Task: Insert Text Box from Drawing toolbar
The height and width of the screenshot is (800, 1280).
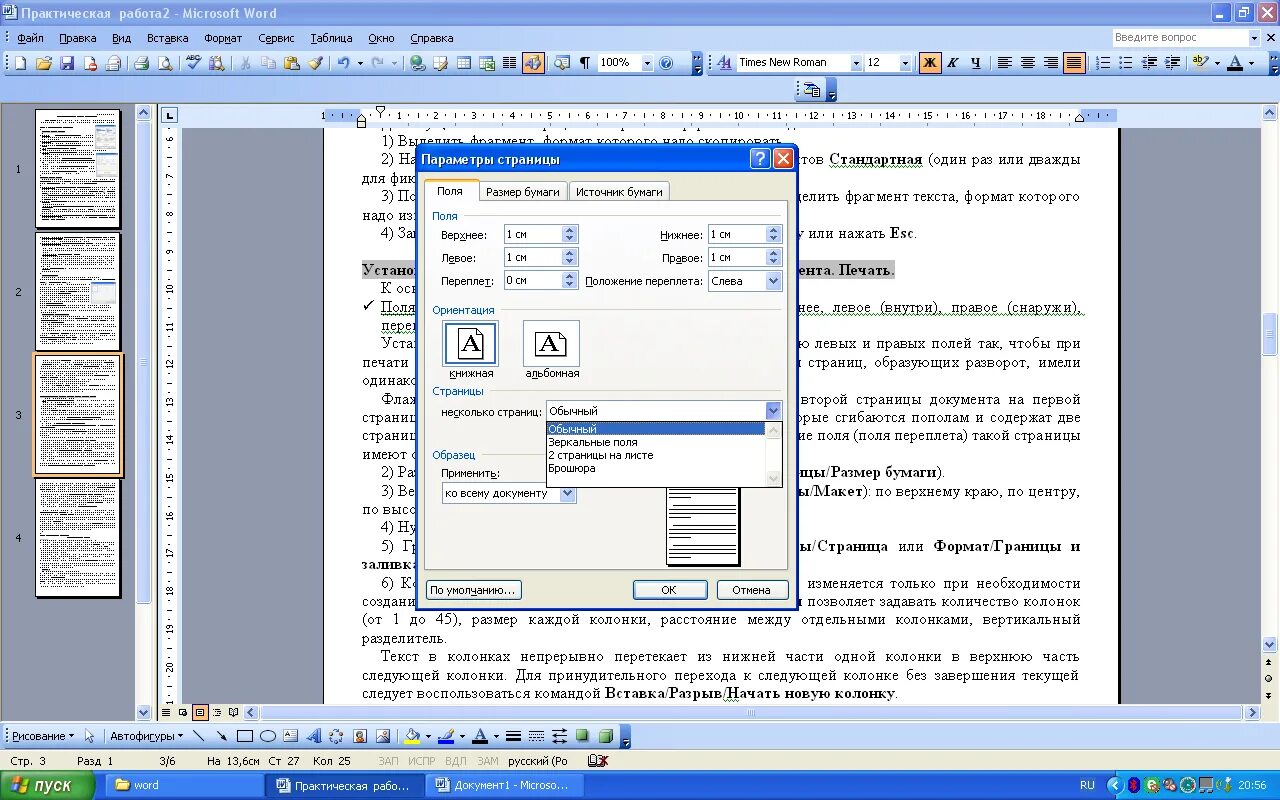Action: [x=291, y=736]
